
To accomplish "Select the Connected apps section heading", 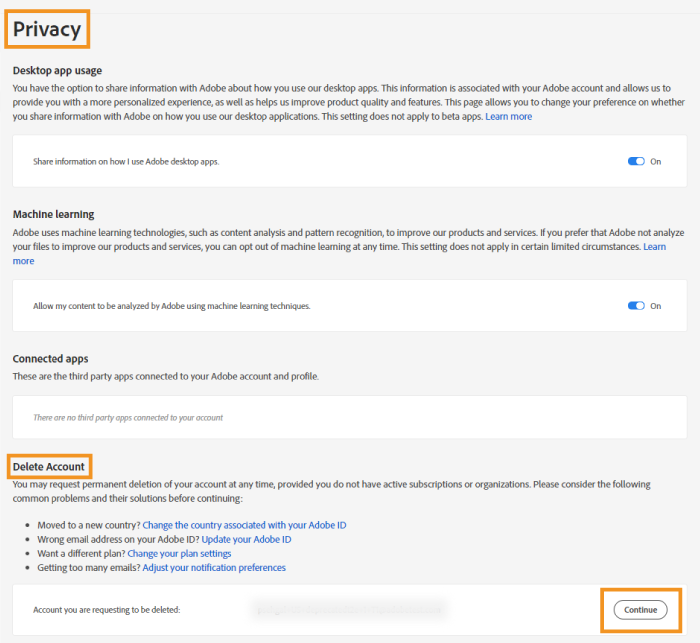I will pyautogui.click(x=50, y=358).
